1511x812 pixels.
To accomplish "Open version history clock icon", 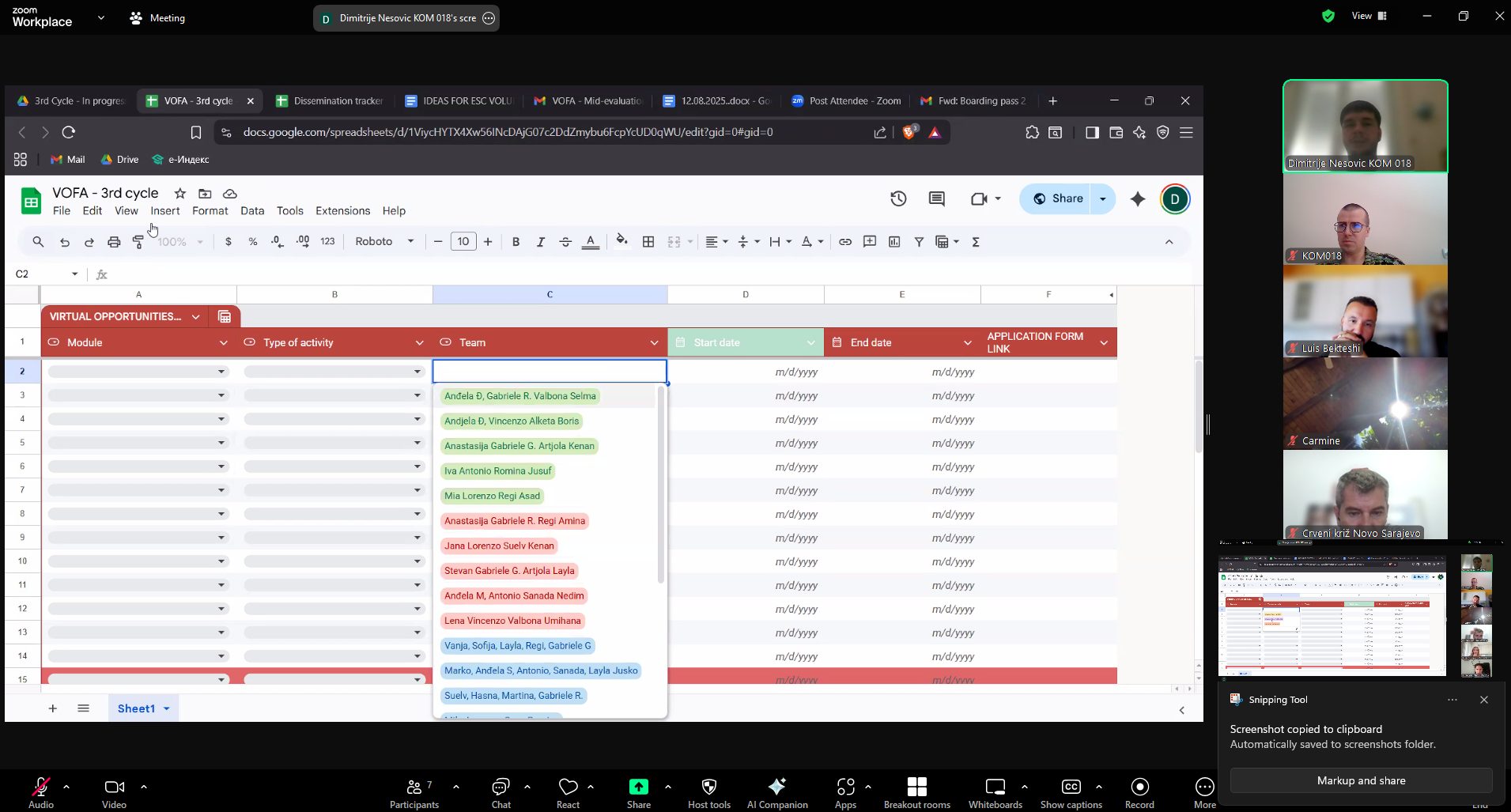I will [x=898, y=199].
